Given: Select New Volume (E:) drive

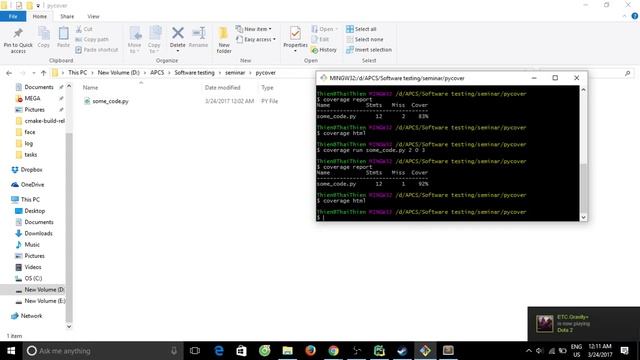Looking at the screenshot, I should [44, 301].
